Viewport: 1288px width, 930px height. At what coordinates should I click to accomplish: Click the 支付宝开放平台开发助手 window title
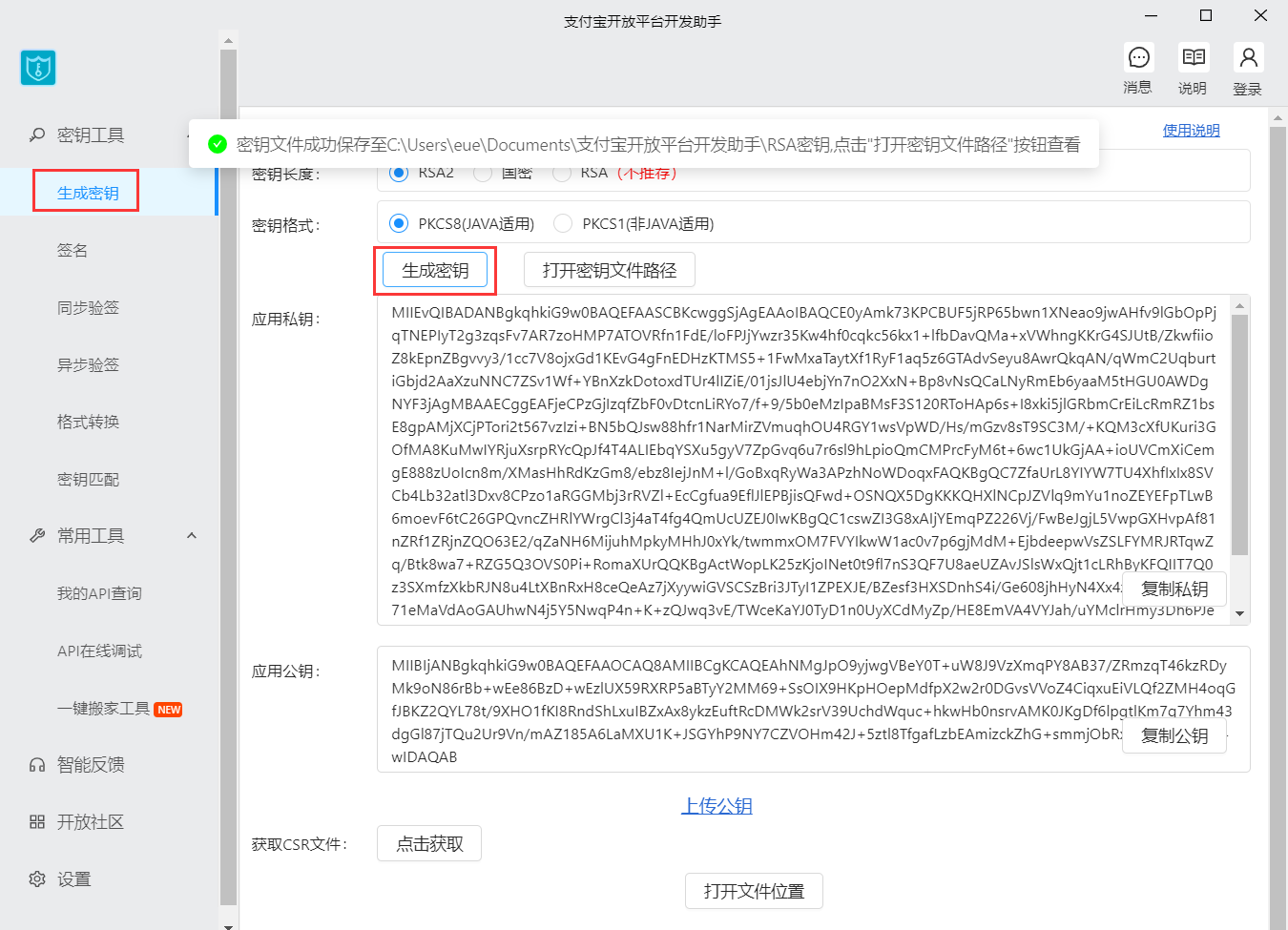click(642, 21)
